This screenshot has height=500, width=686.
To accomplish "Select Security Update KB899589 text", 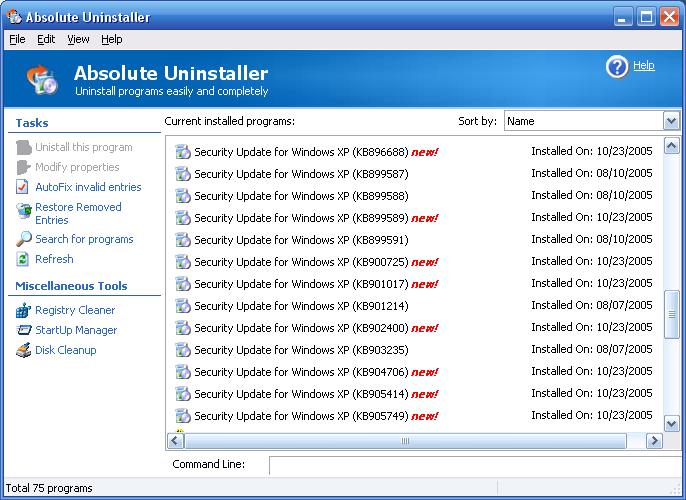I will pyautogui.click(x=301, y=218).
